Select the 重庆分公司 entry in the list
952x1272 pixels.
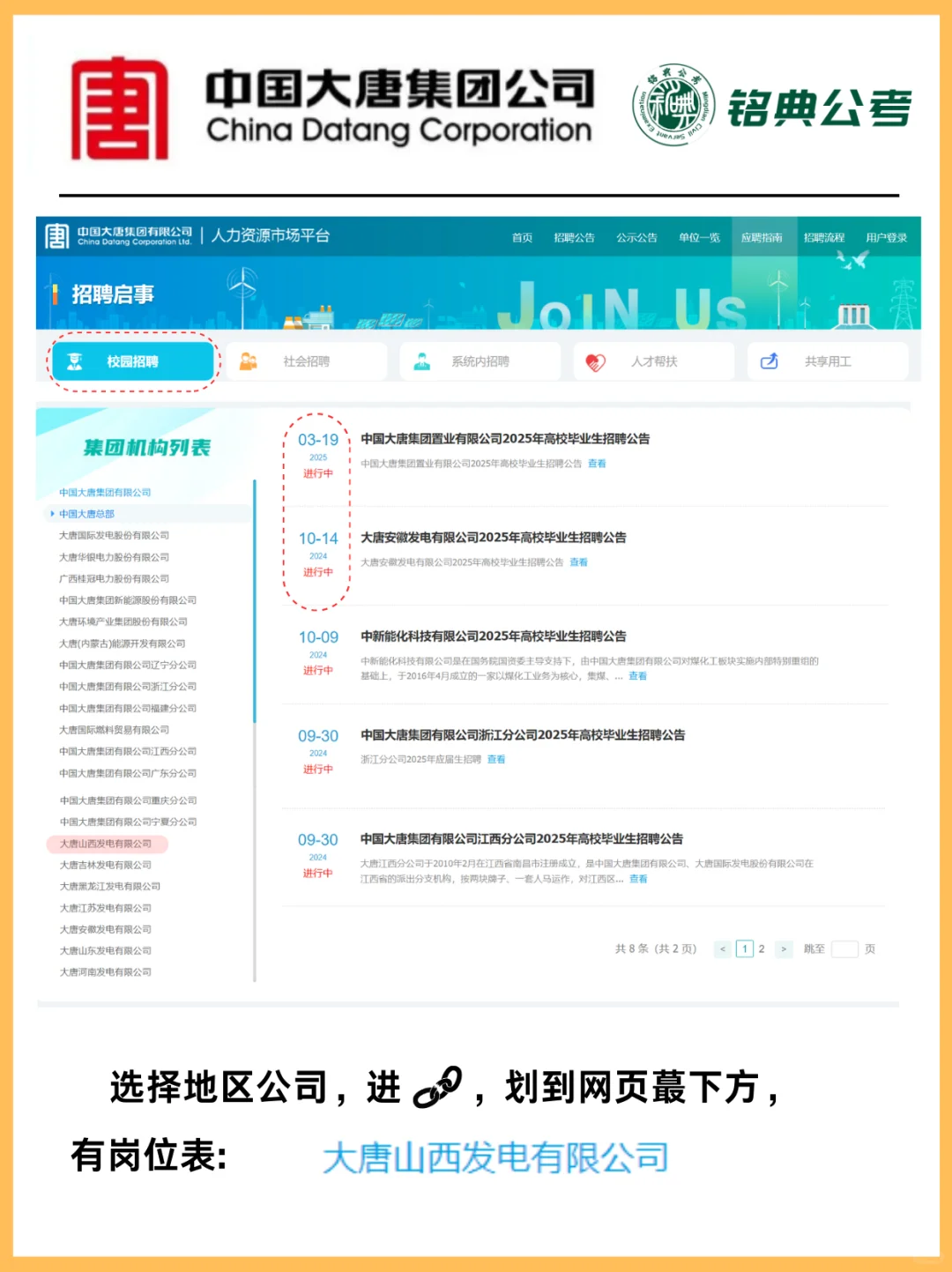click(128, 800)
